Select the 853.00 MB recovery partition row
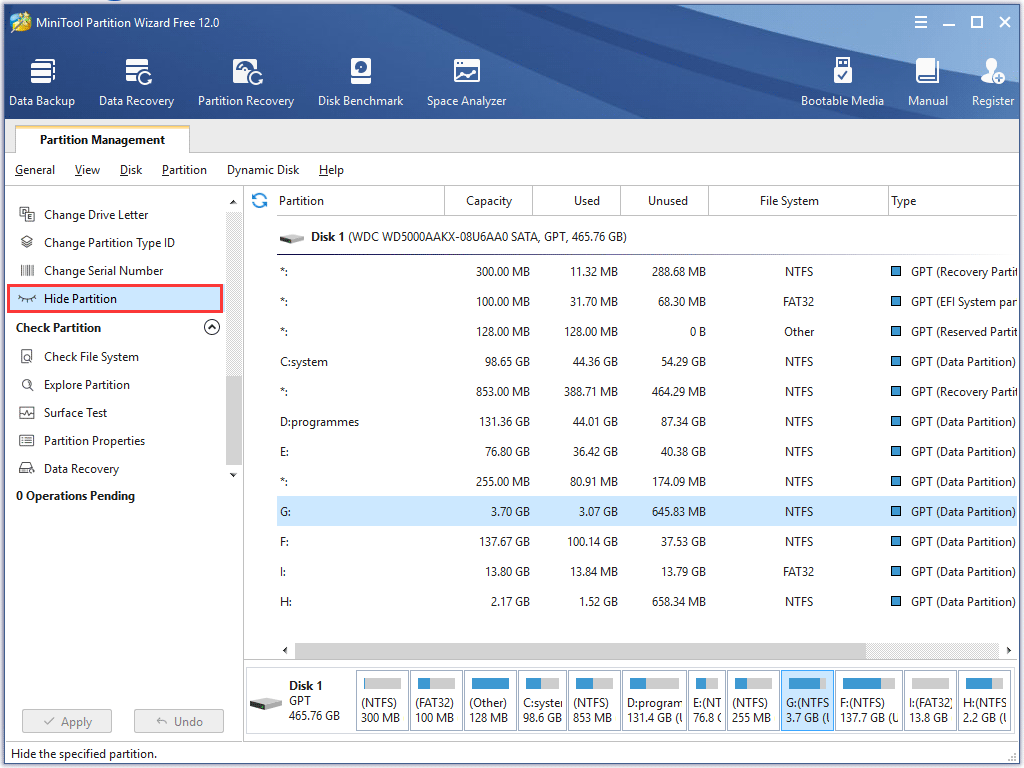The image size is (1024, 768). pyautogui.click(x=647, y=392)
